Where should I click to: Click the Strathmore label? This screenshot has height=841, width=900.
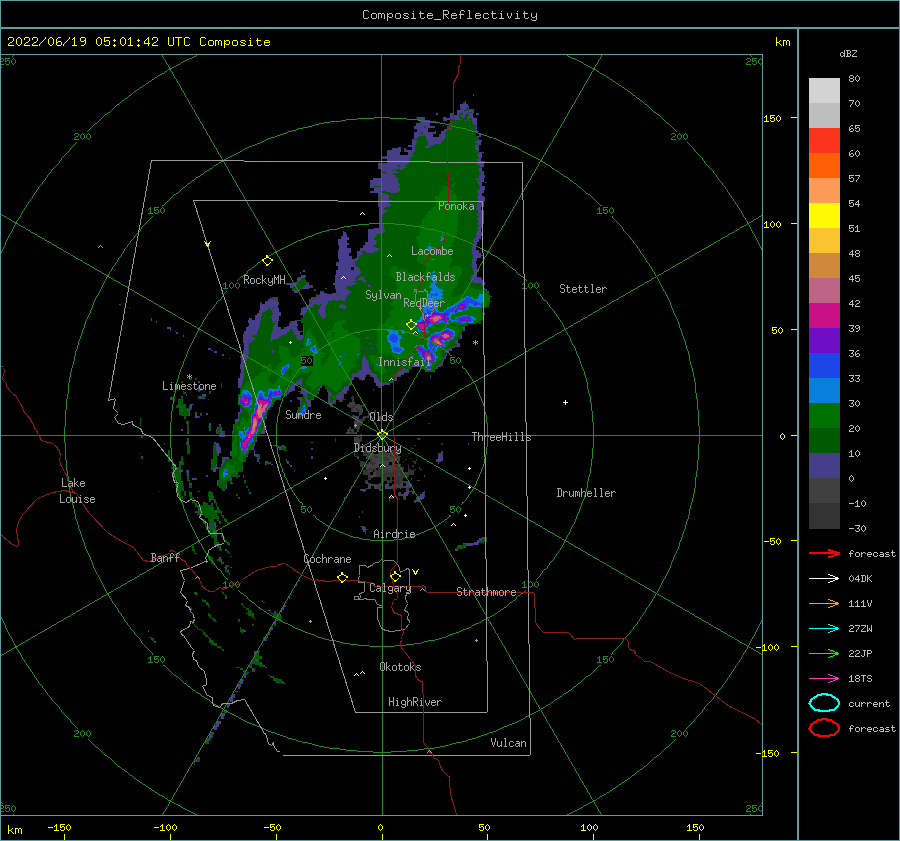tap(486, 592)
